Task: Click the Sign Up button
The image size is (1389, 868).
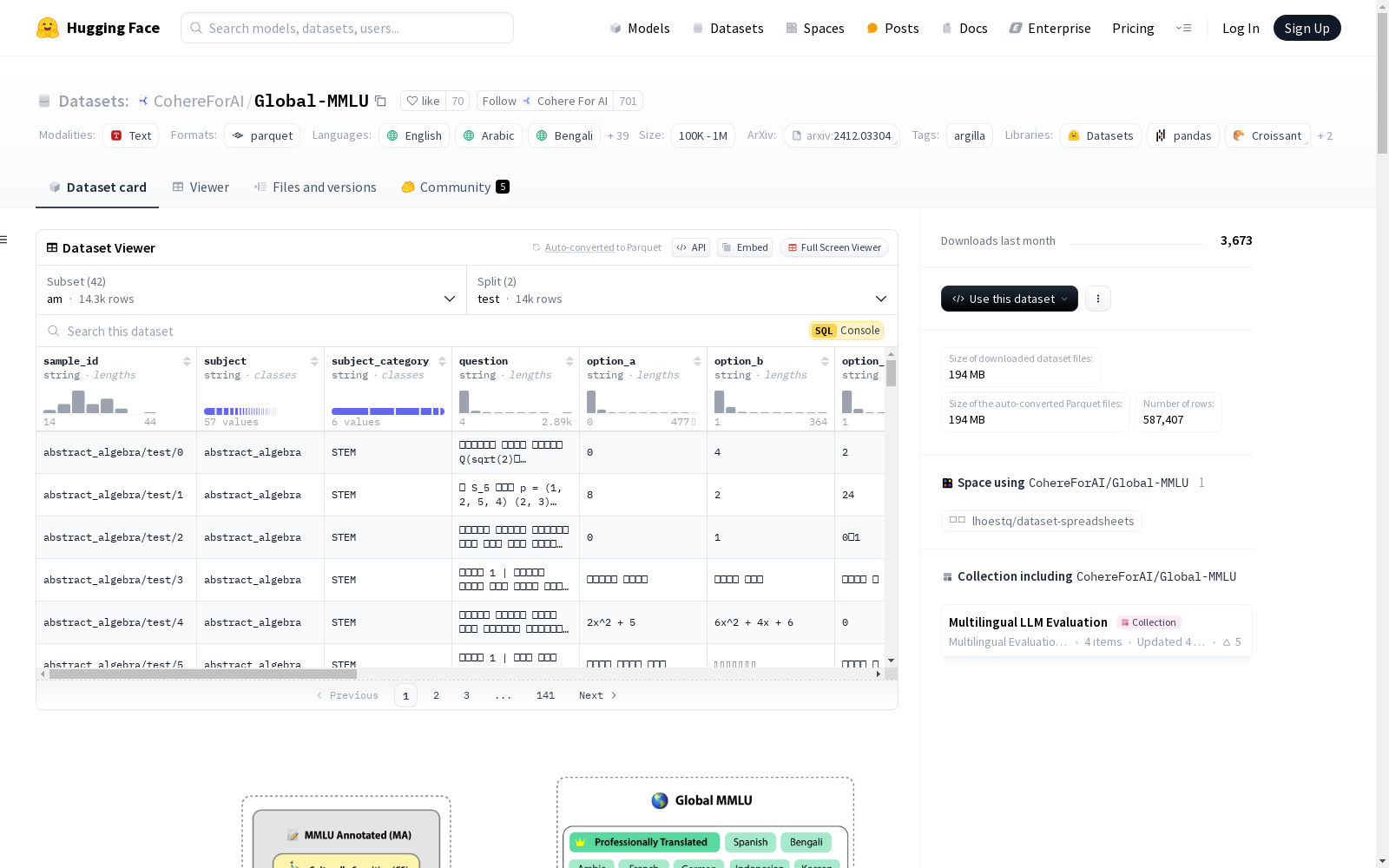Action: click(1307, 28)
